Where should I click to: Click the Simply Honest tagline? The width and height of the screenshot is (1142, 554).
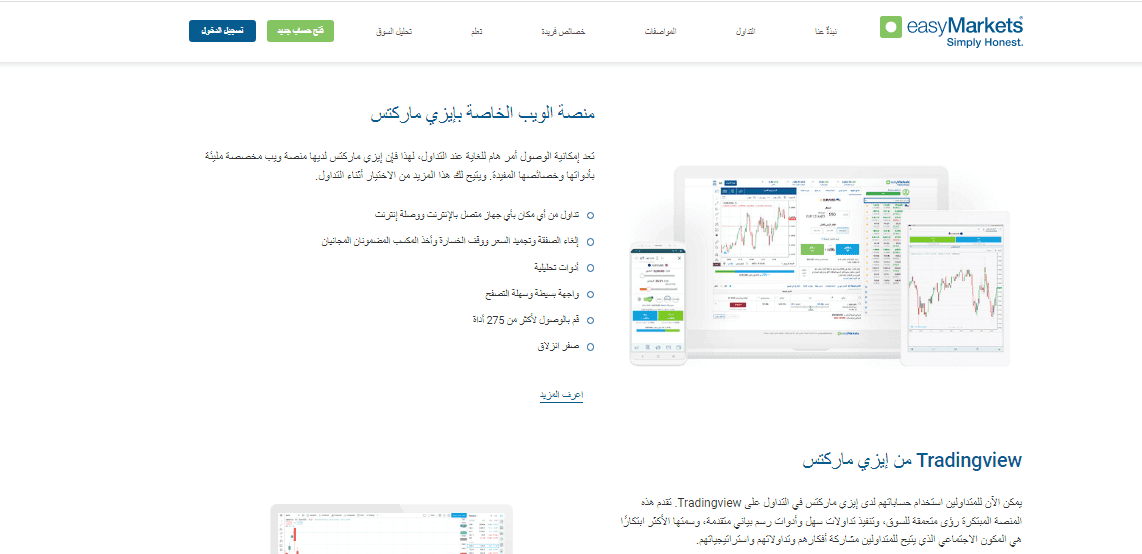(x=985, y=43)
